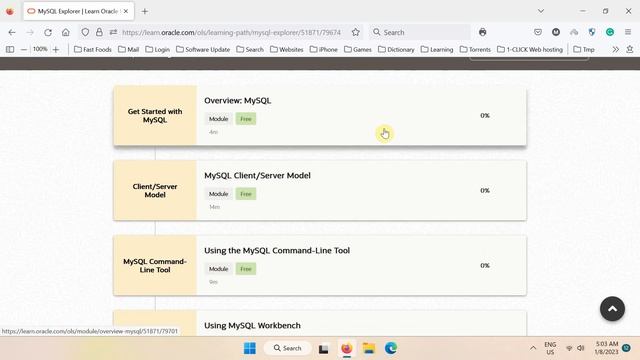640x360 pixels.
Task: Open the volume icon in system tray
Action: (x=581, y=348)
